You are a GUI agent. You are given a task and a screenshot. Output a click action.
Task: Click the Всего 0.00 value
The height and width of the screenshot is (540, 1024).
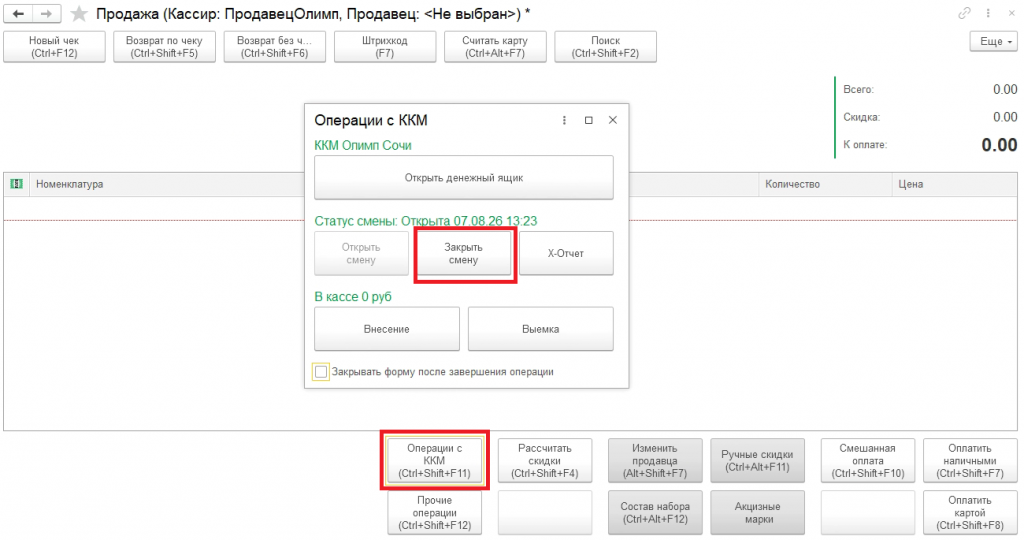click(1005, 89)
